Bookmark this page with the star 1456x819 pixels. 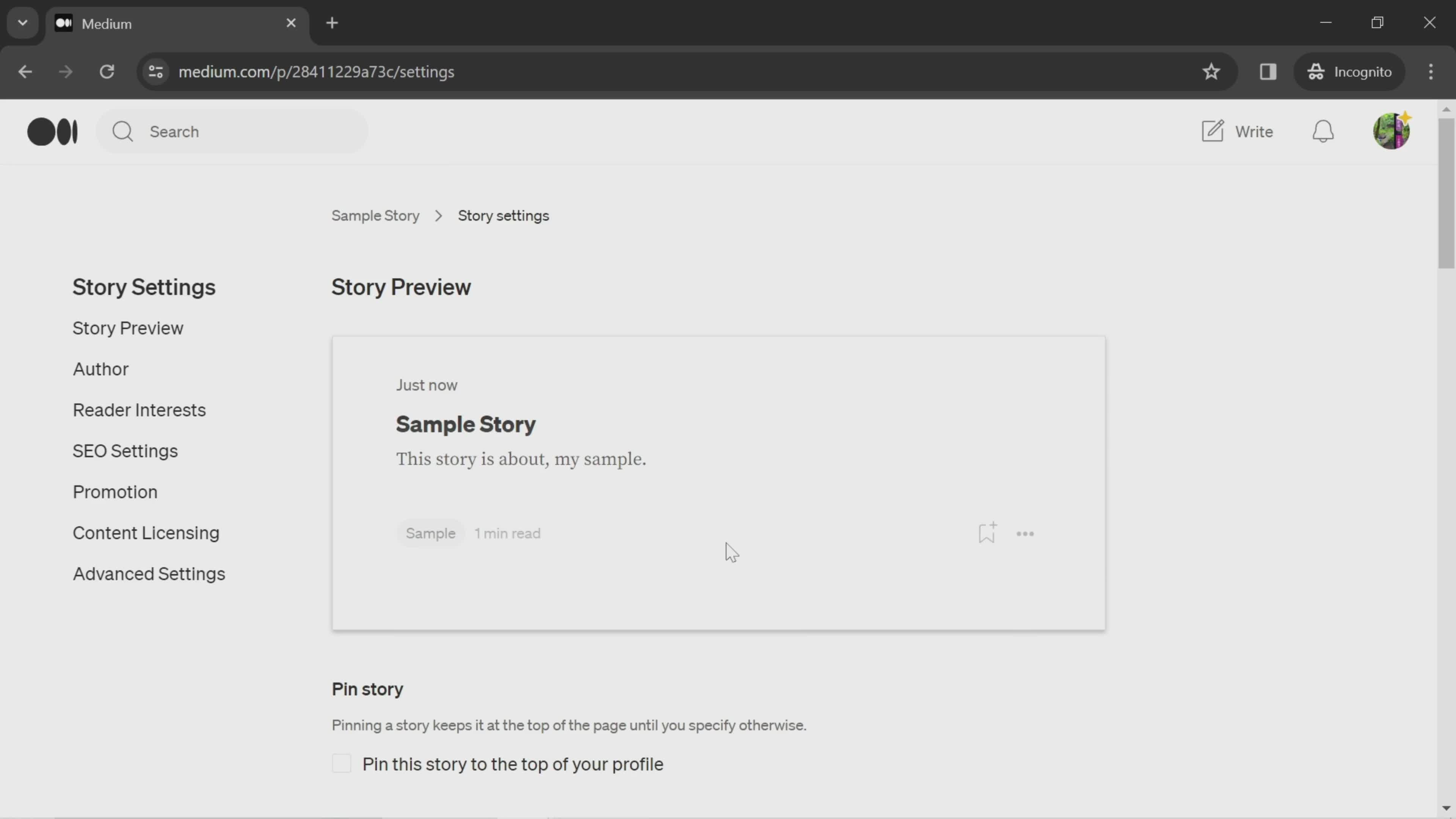1212,71
